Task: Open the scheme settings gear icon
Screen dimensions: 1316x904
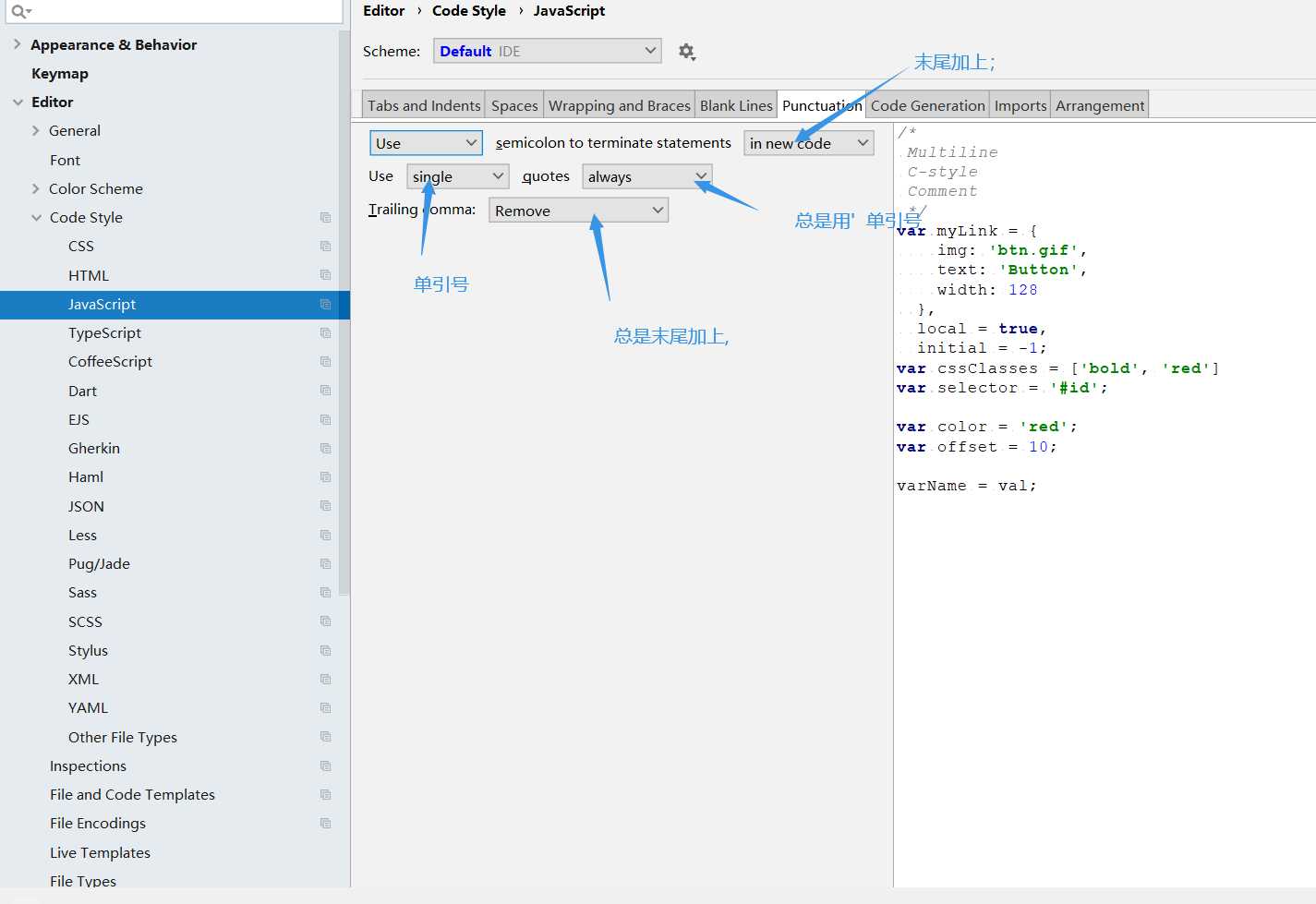Action: coord(686,52)
